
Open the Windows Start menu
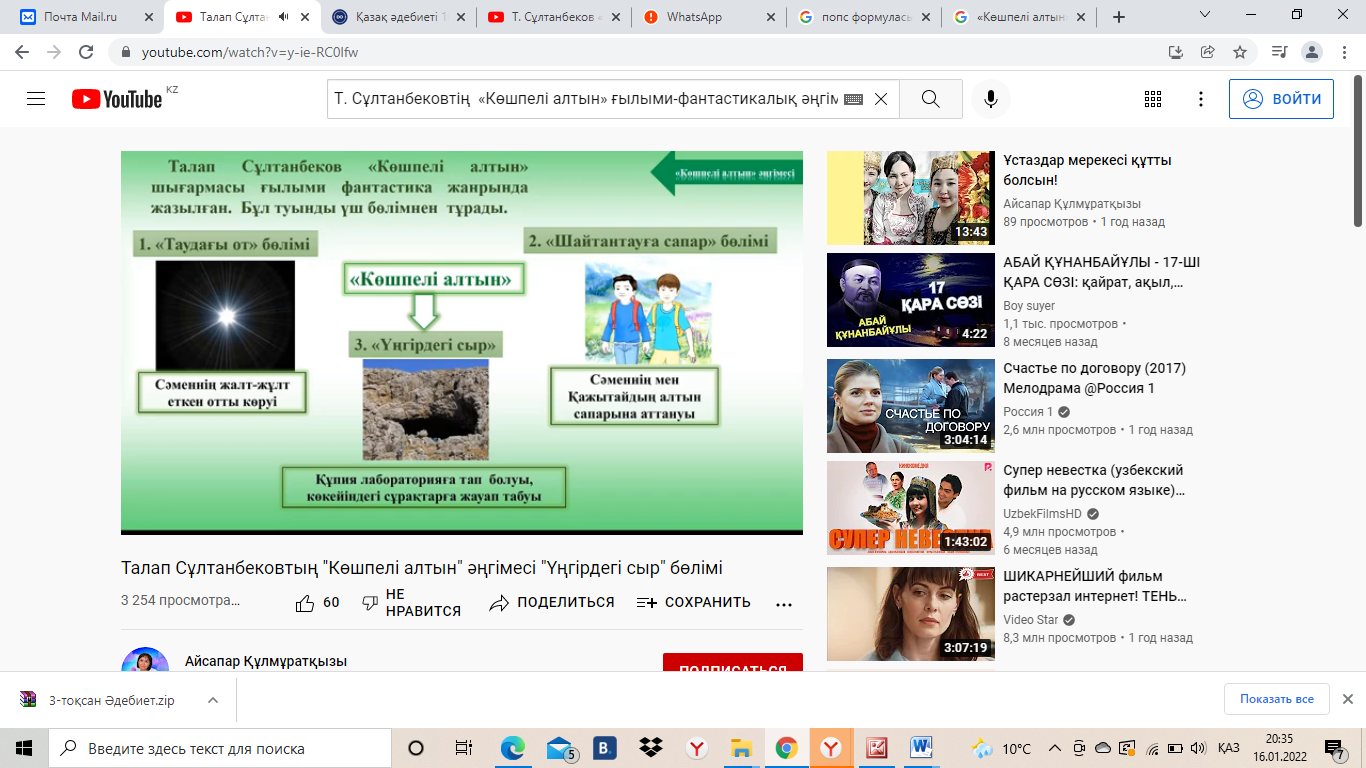pyautogui.click(x=23, y=748)
